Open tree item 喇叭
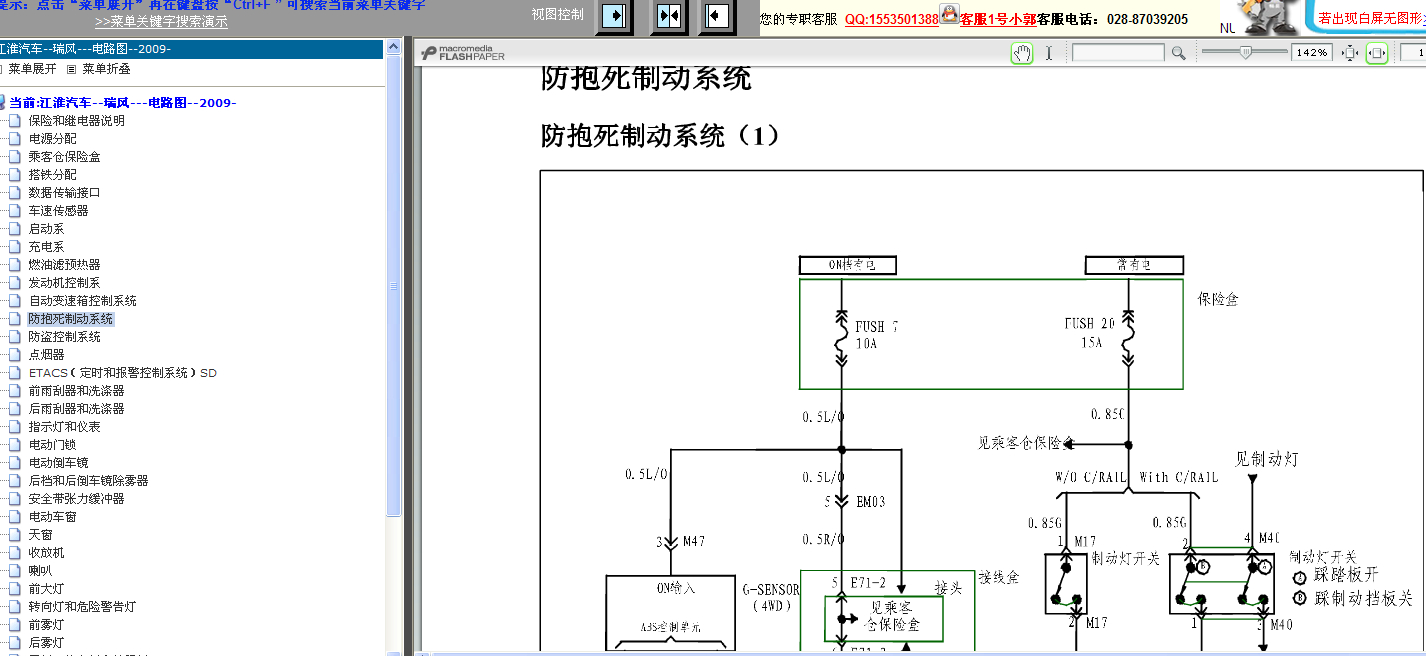 click(x=40, y=570)
